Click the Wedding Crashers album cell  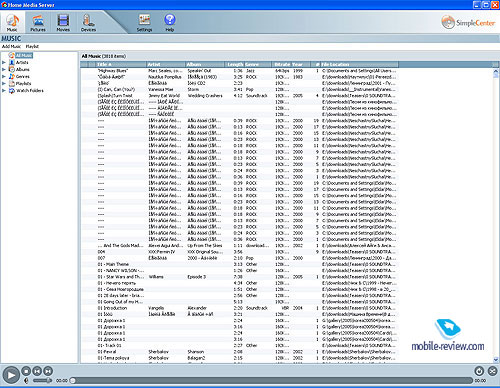[205, 96]
